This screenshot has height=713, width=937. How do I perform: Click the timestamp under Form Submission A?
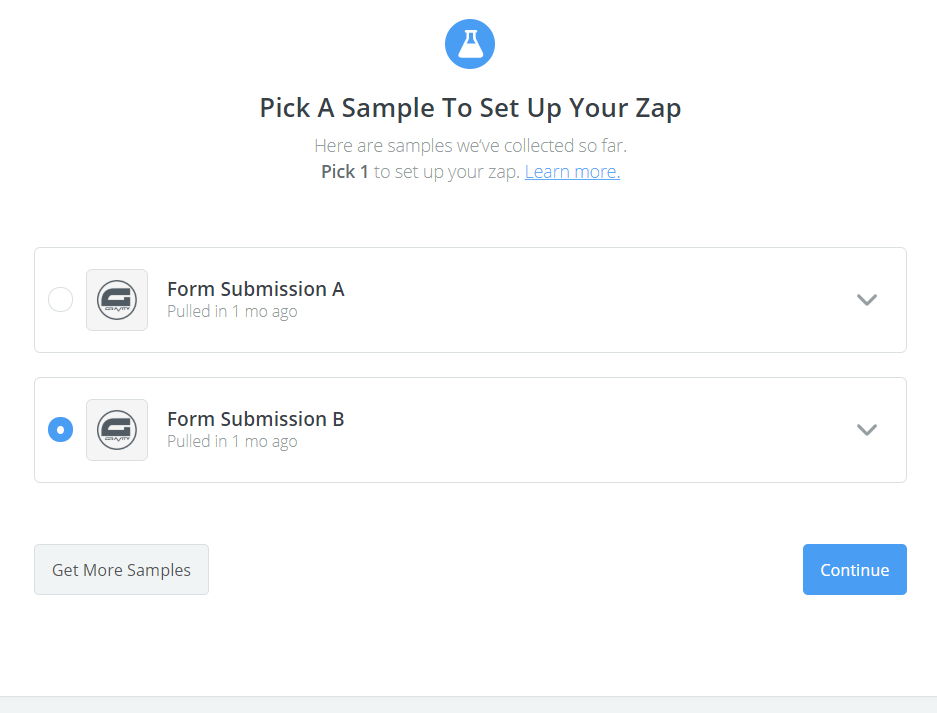click(232, 312)
